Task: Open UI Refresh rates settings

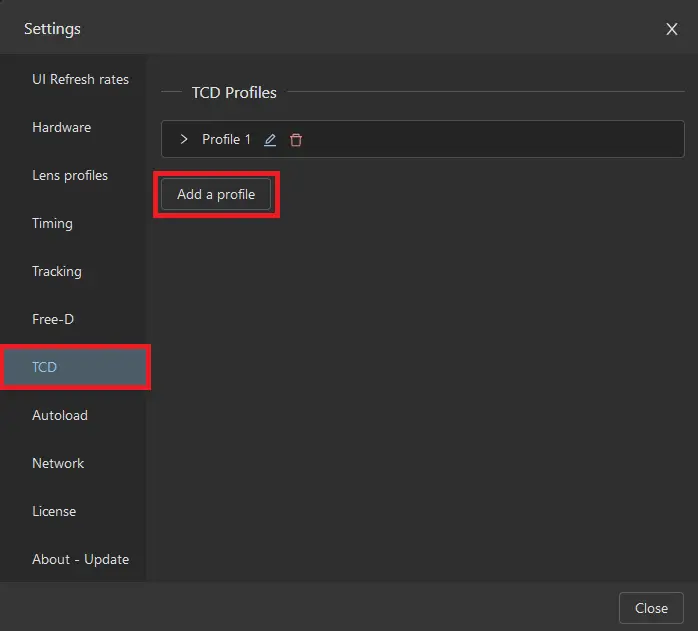Action: point(80,79)
